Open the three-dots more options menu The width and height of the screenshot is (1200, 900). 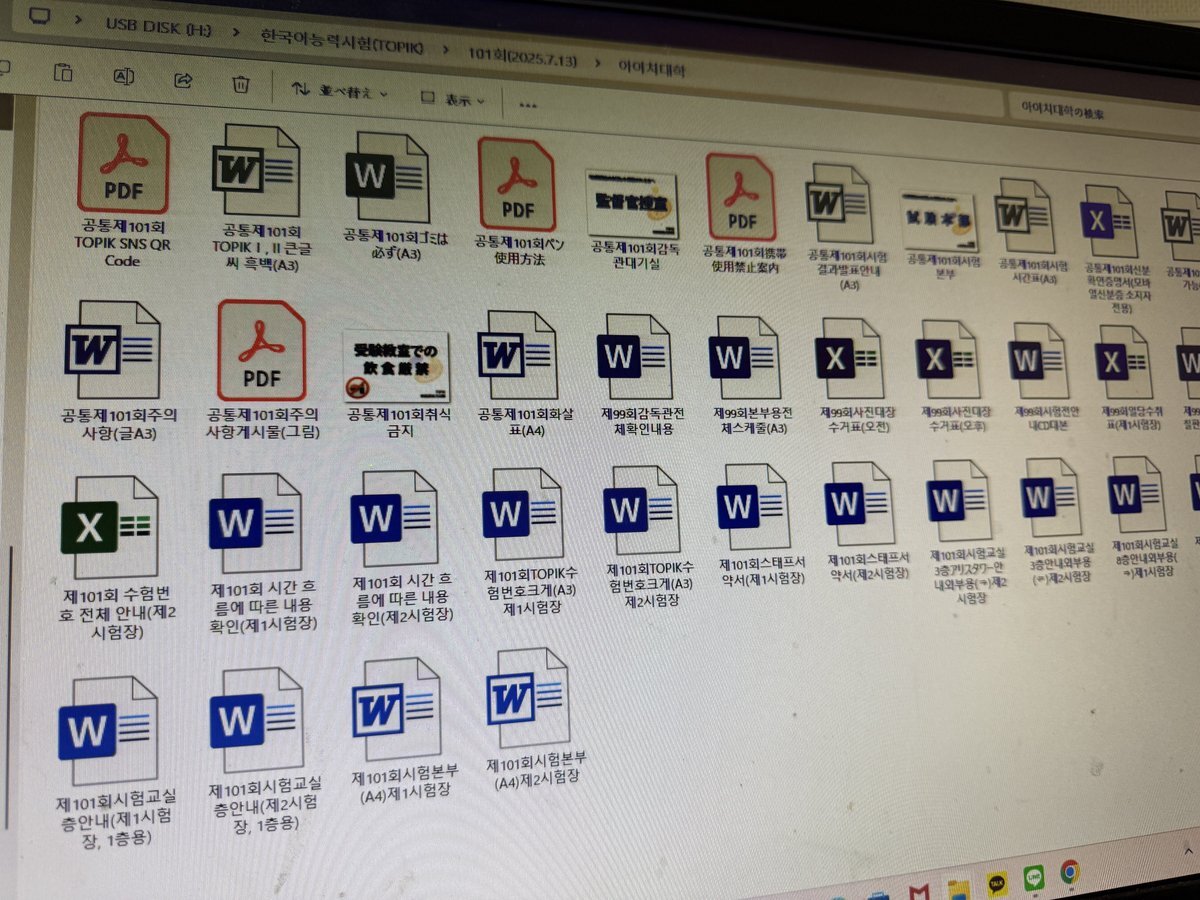pyautogui.click(x=528, y=104)
